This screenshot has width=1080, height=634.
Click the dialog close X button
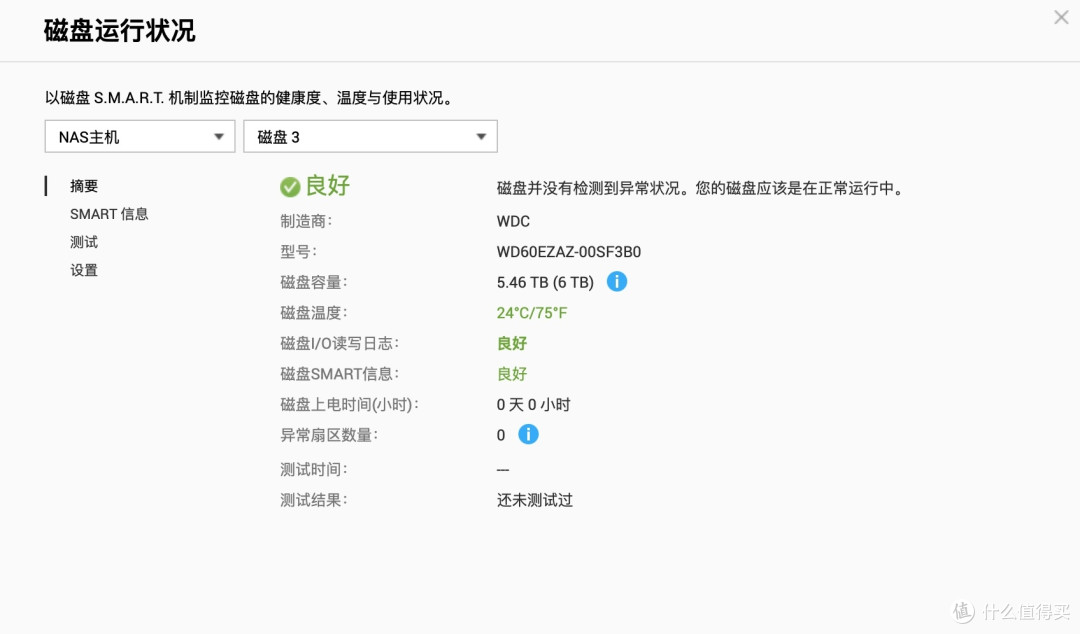pyautogui.click(x=1062, y=17)
